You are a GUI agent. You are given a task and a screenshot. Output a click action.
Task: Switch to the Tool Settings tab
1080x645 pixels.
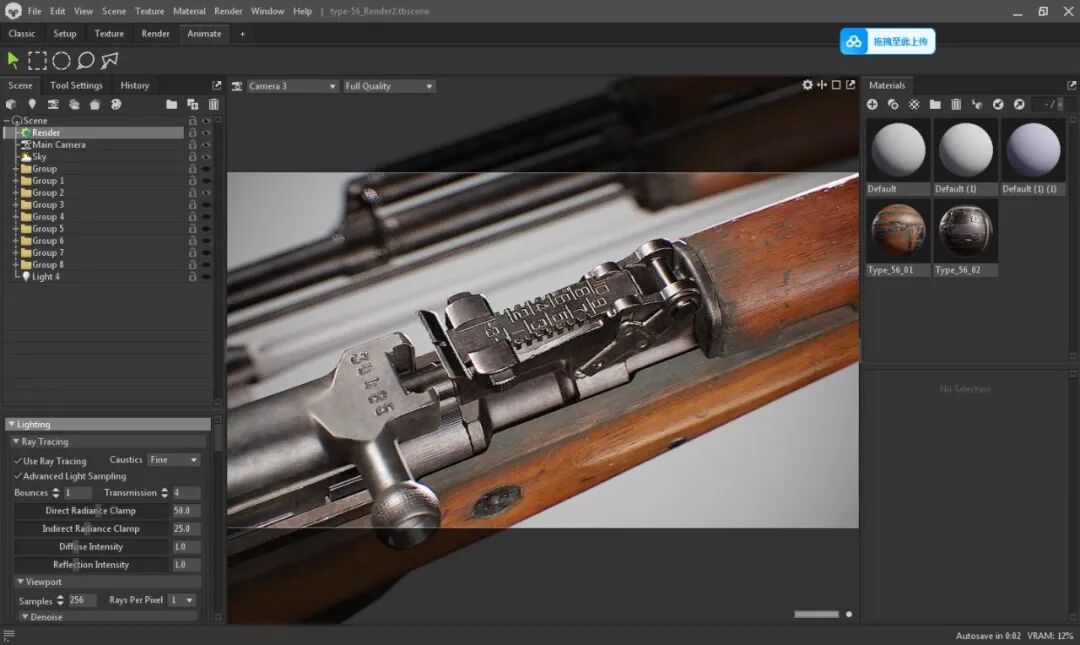click(x=76, y=85)
